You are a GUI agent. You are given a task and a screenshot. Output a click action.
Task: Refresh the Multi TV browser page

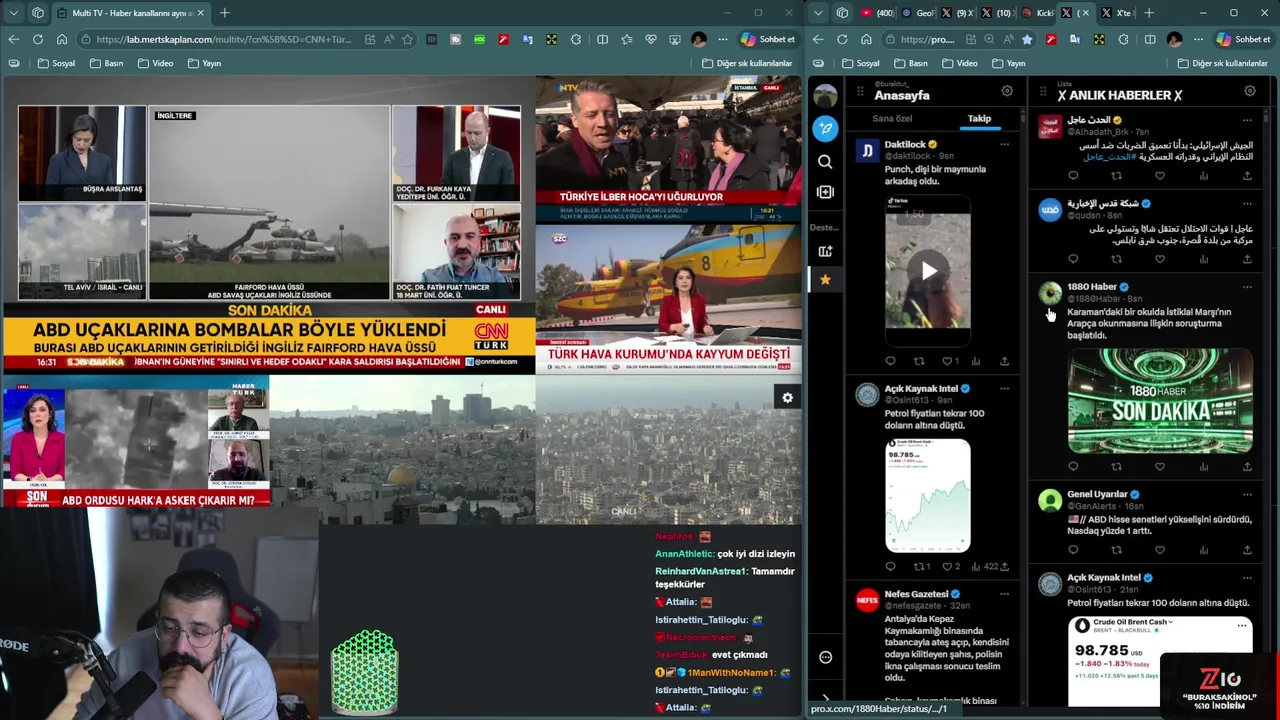click(x=37, y=39)
